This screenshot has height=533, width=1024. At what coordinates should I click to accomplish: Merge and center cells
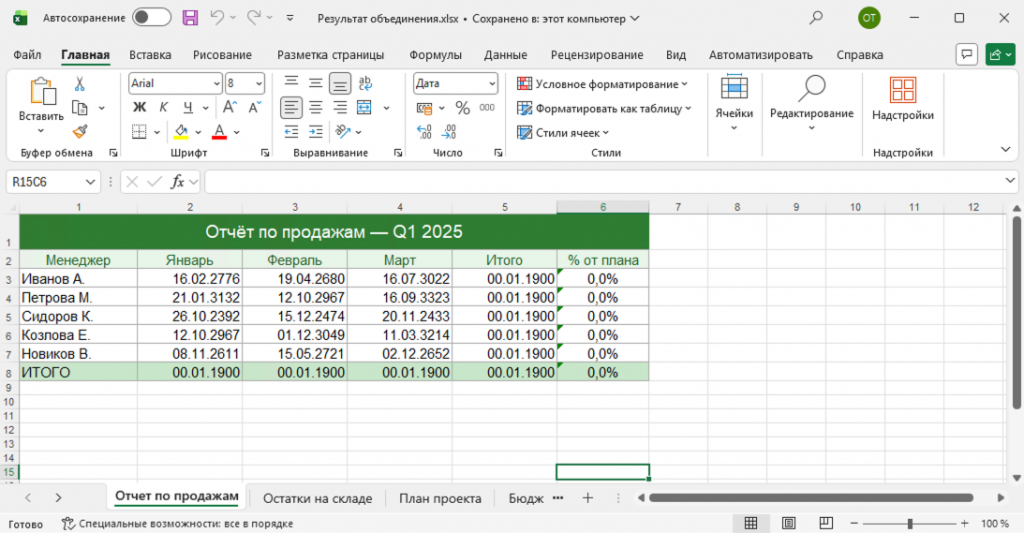364,108
